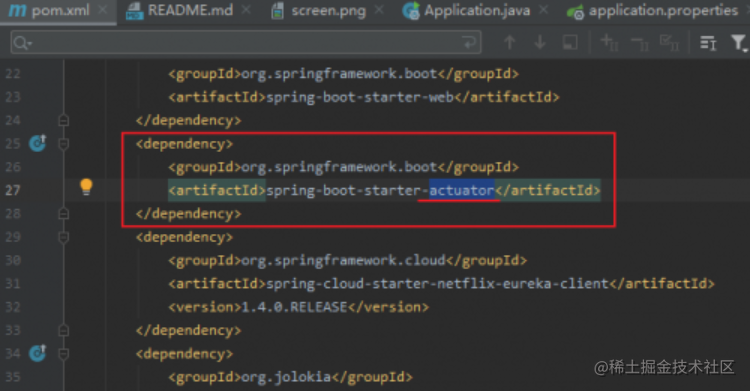Open the README.md tab
Screen dimensions: 750x391
[180, 11]
